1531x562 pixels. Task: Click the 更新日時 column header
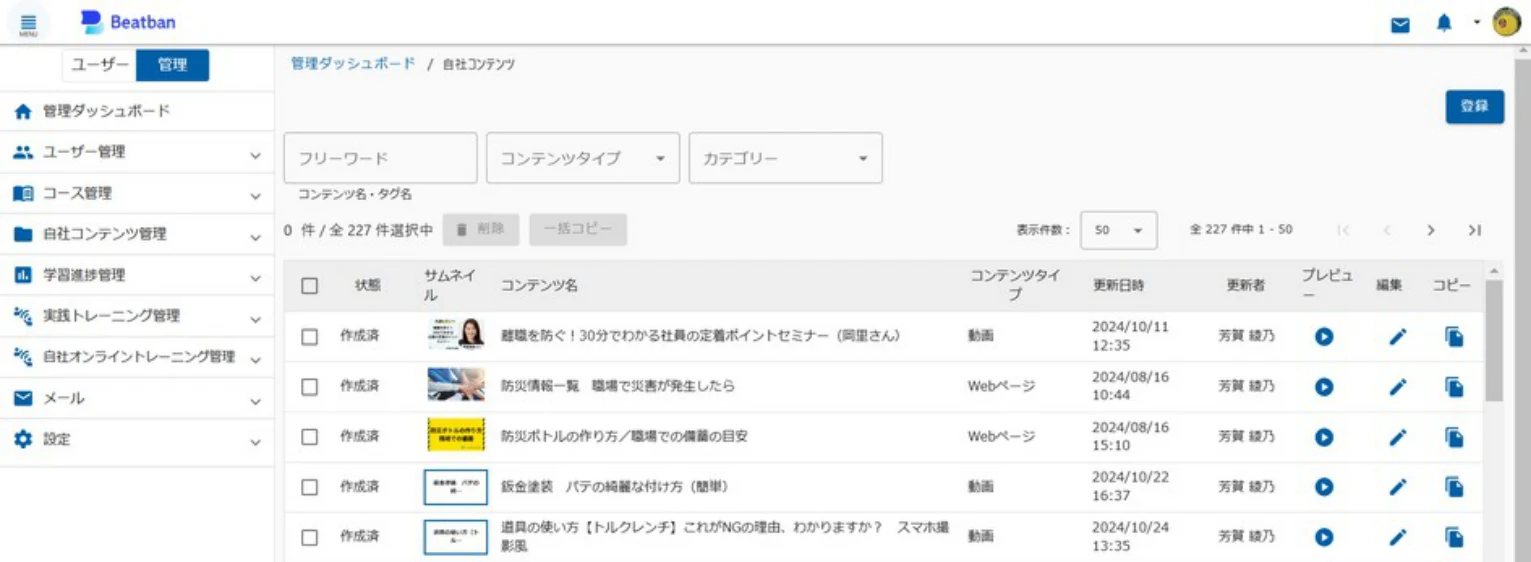click(x=1119, y=286)
